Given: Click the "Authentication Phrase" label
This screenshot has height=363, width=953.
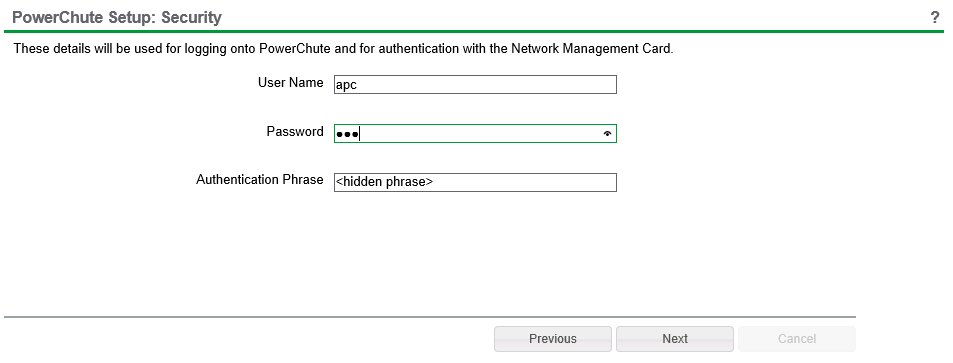Looking at the screenshot, I should (260, 180).
